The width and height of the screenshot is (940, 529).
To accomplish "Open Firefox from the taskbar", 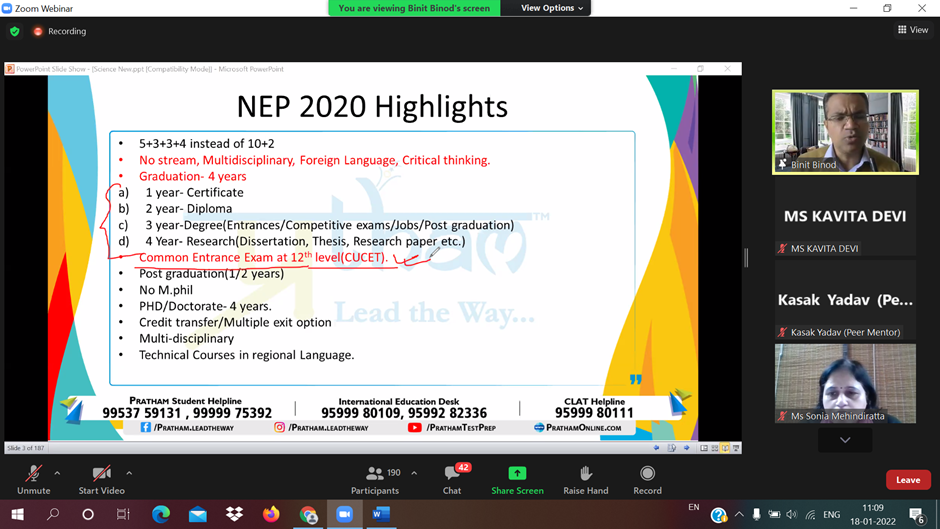I will [x=271, y=514].
